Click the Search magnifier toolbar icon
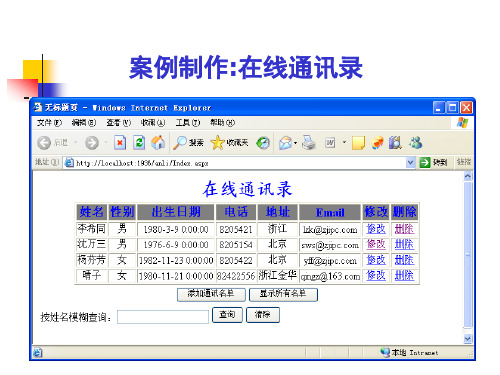This screenshot has height=375, width=500. tap(180, 143)
